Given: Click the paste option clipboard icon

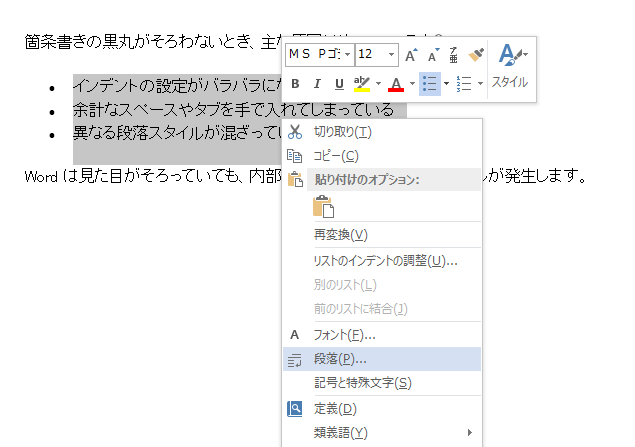Looking at the screenshot, I should click(x=323, y=206).
